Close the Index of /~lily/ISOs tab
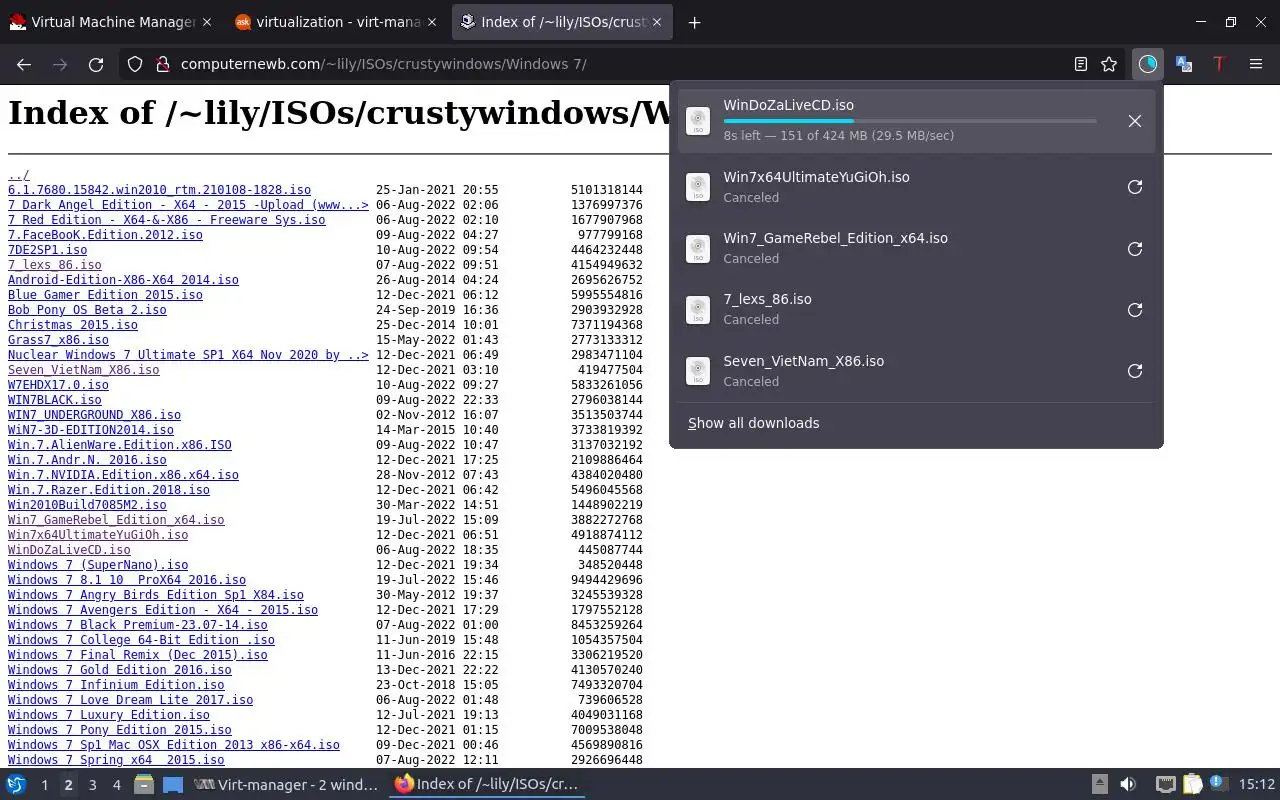 (x=656, y=22)
